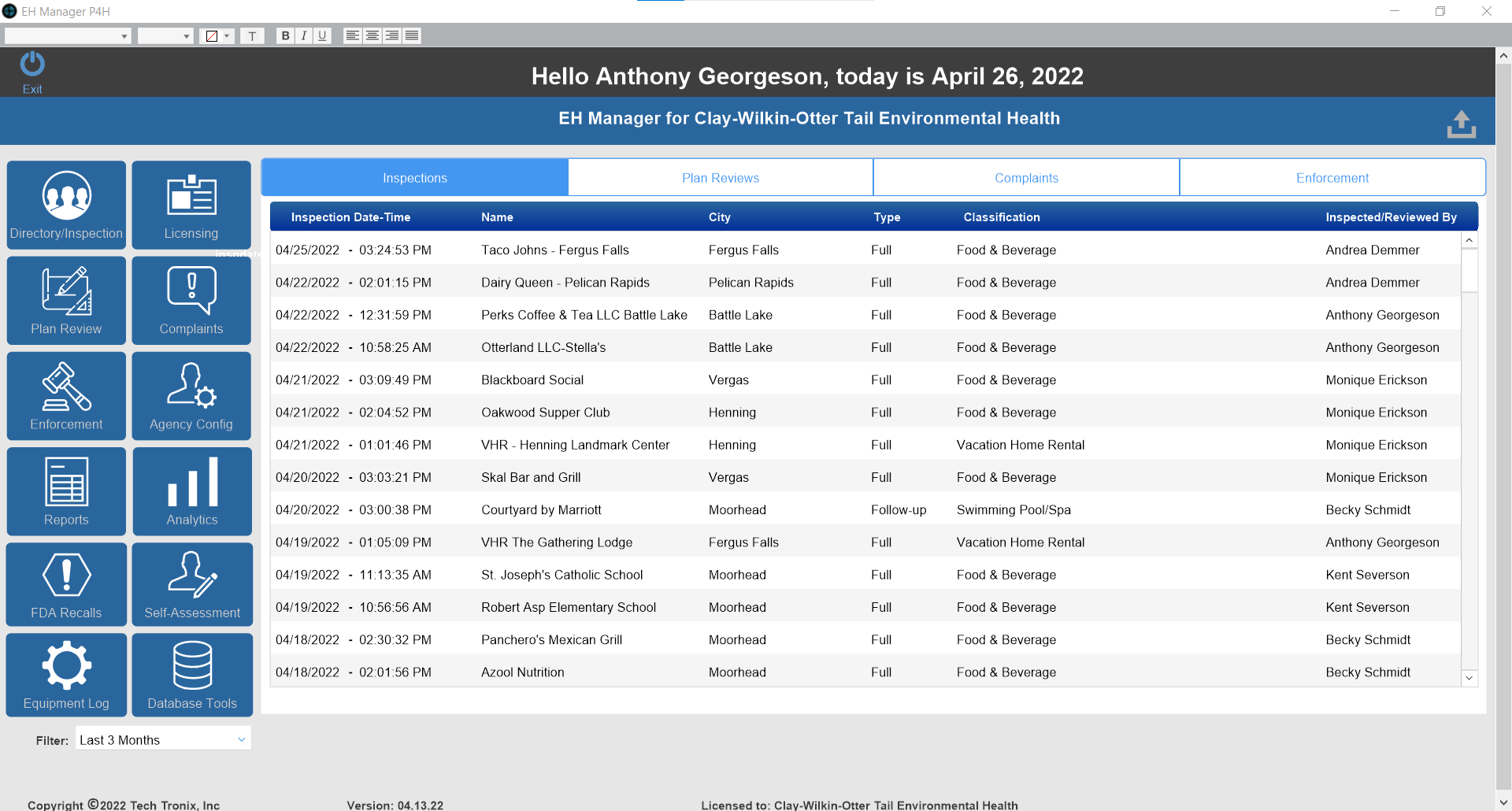1512x811 pixels.
Task: Click the upload/export icon in the header
Action: pos(1462,123)
